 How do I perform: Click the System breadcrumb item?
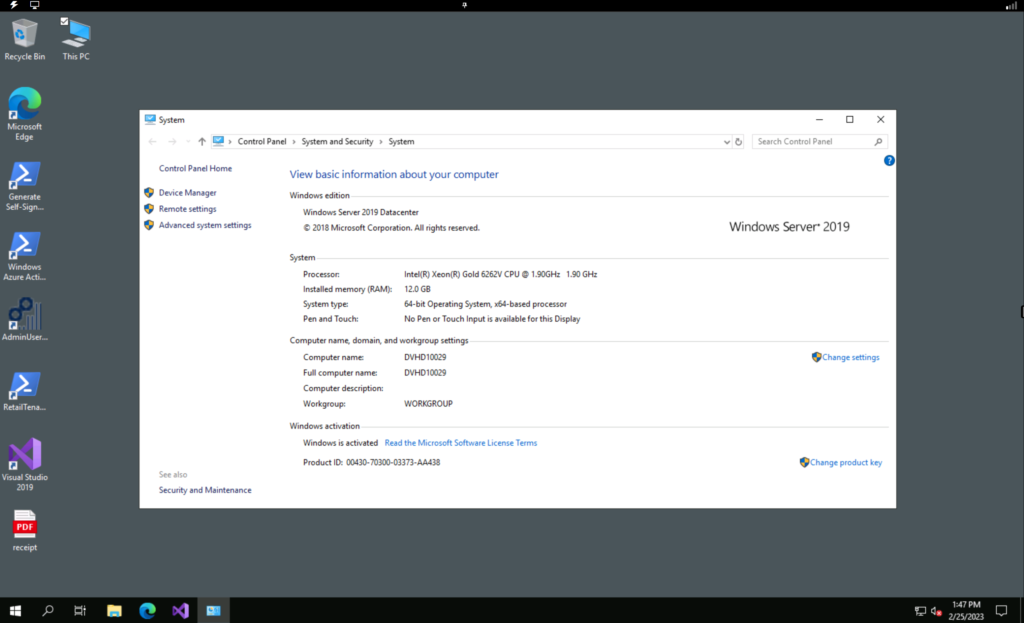tap(401, 142)
